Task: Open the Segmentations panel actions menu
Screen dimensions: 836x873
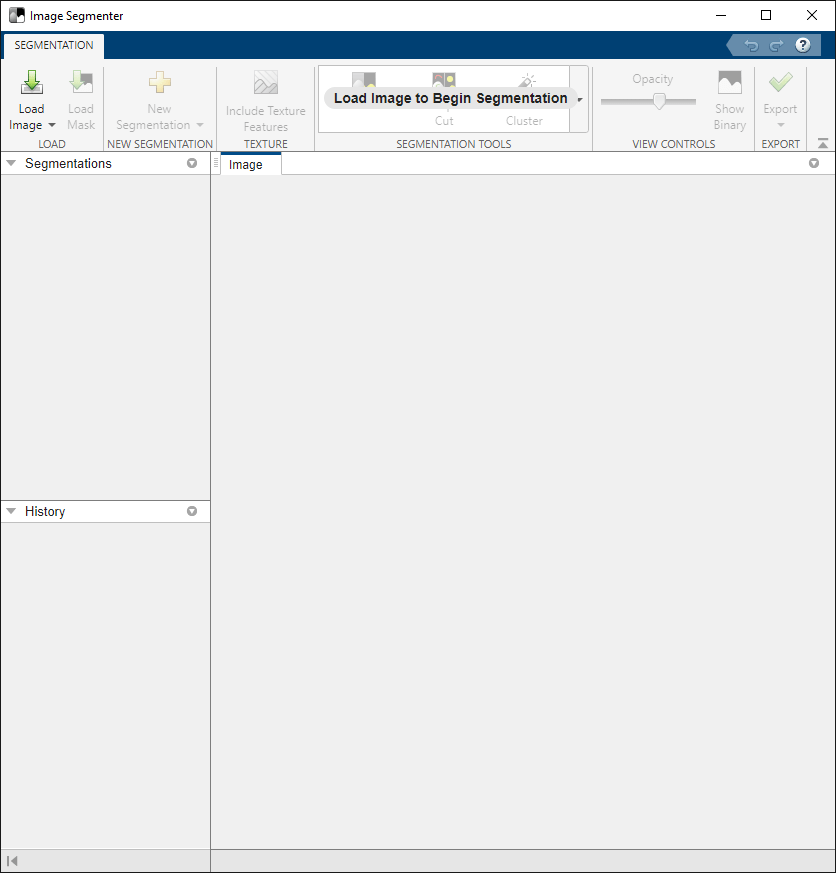Action: [192, 163]
